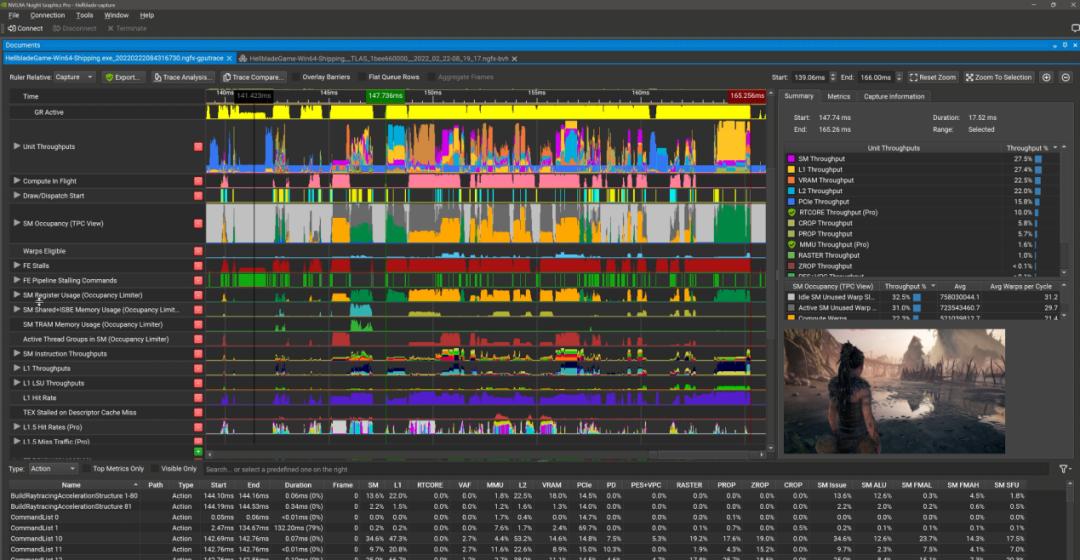
Task: Expand the Draw/Dispatch Start row
Action: 17,196
